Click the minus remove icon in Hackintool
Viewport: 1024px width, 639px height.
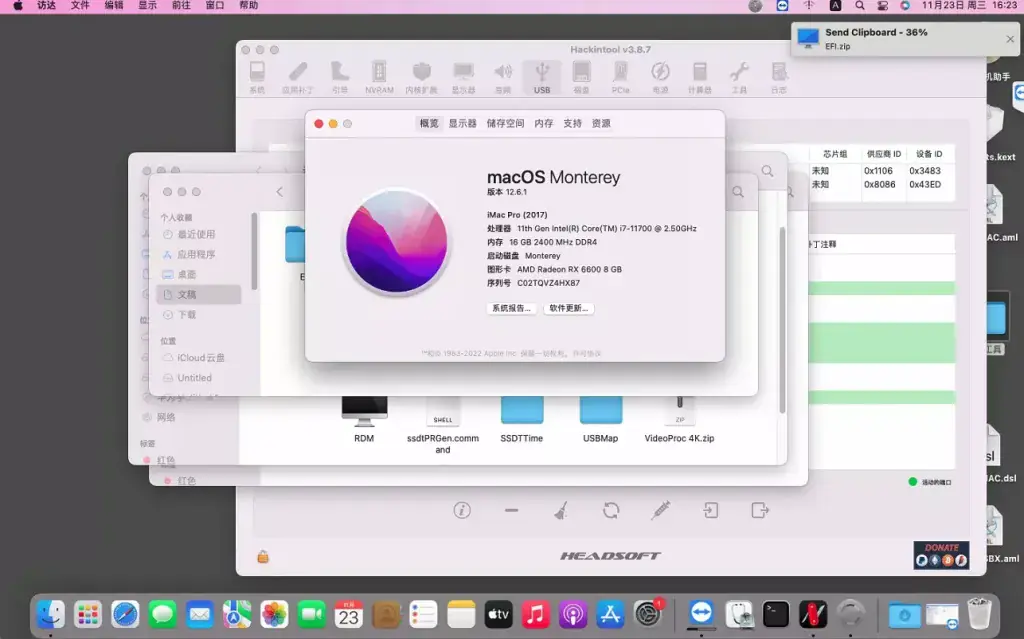511,510
